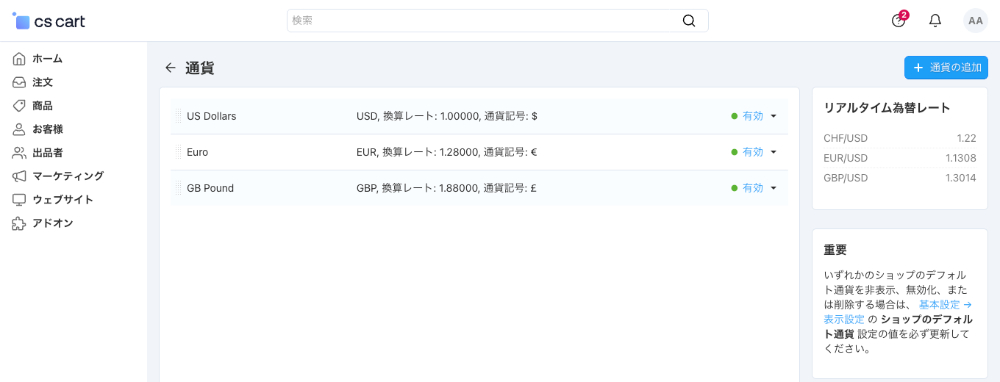Click the EUR/USD rate row

pos(899,158)
